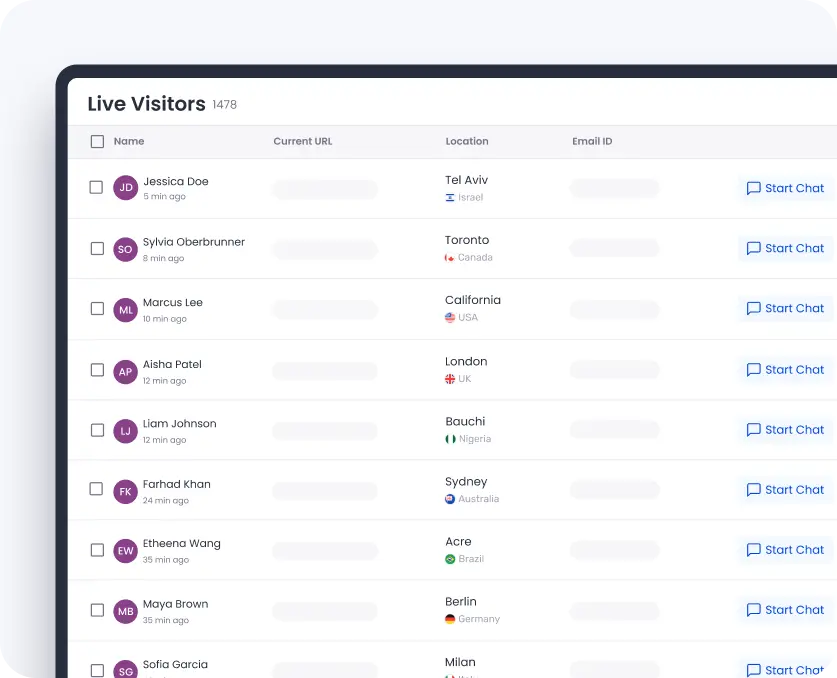The width and height of the screenshot is (837, 678).
Task: Tick the Sofia Garcia checkbox
Action: point(97,671)
